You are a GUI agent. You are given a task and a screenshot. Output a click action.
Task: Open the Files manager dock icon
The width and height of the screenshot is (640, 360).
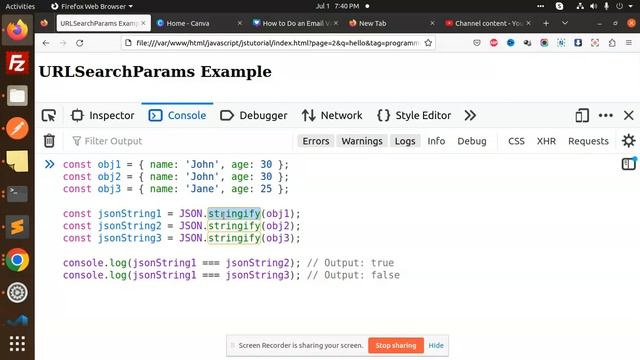17,96
